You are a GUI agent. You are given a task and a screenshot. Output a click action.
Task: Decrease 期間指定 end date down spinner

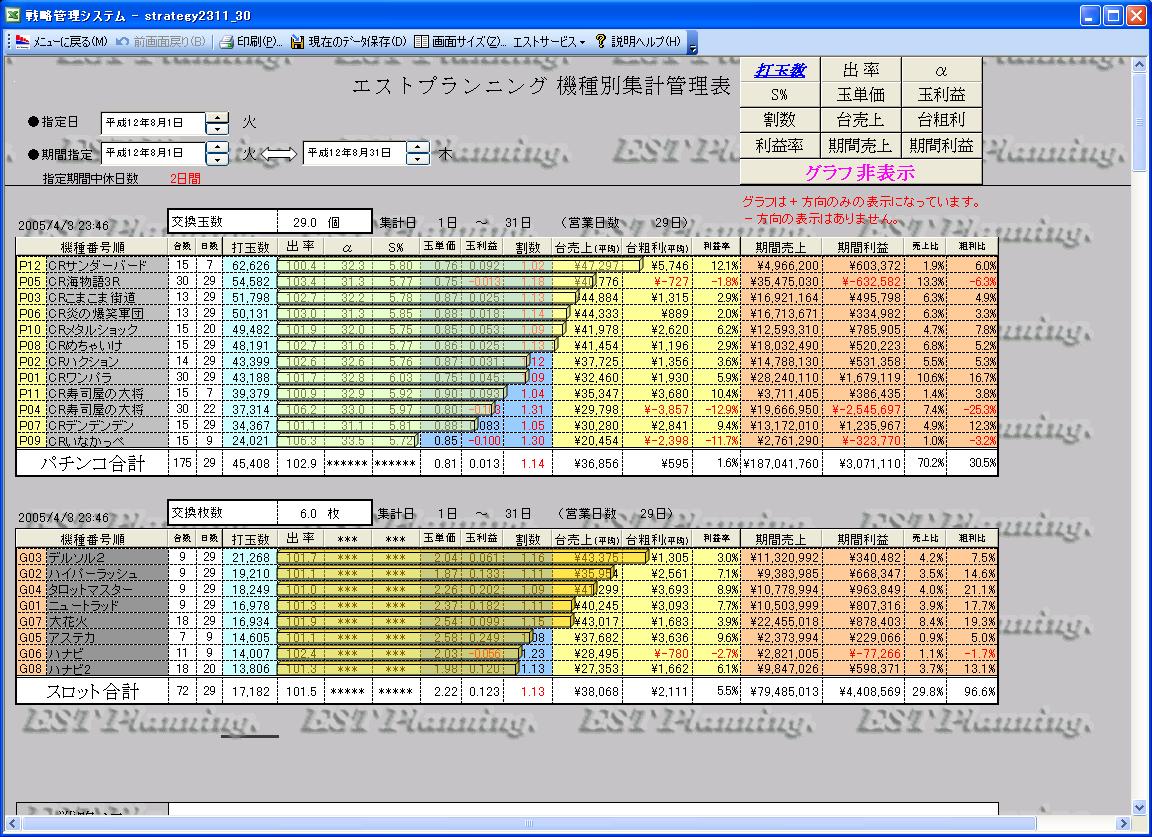click(x=418, y=159)
